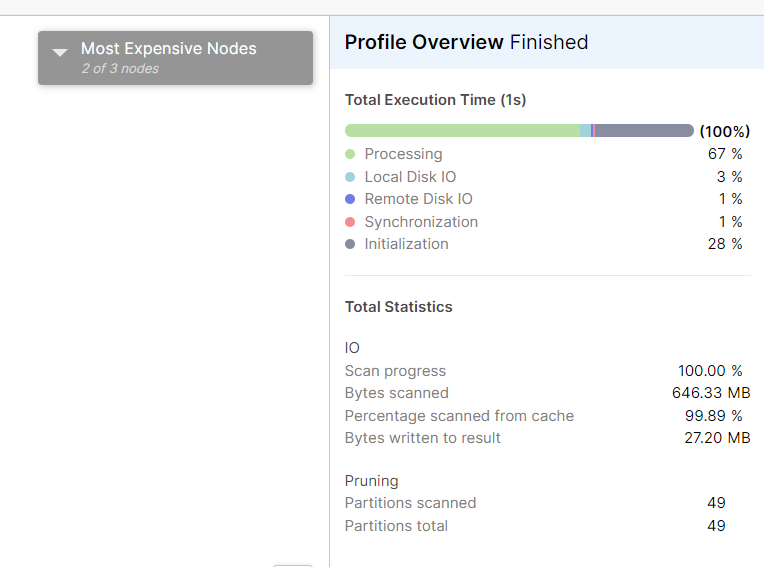
Task: Click the red Synchronization legend dot
Action: click(350, 222)
